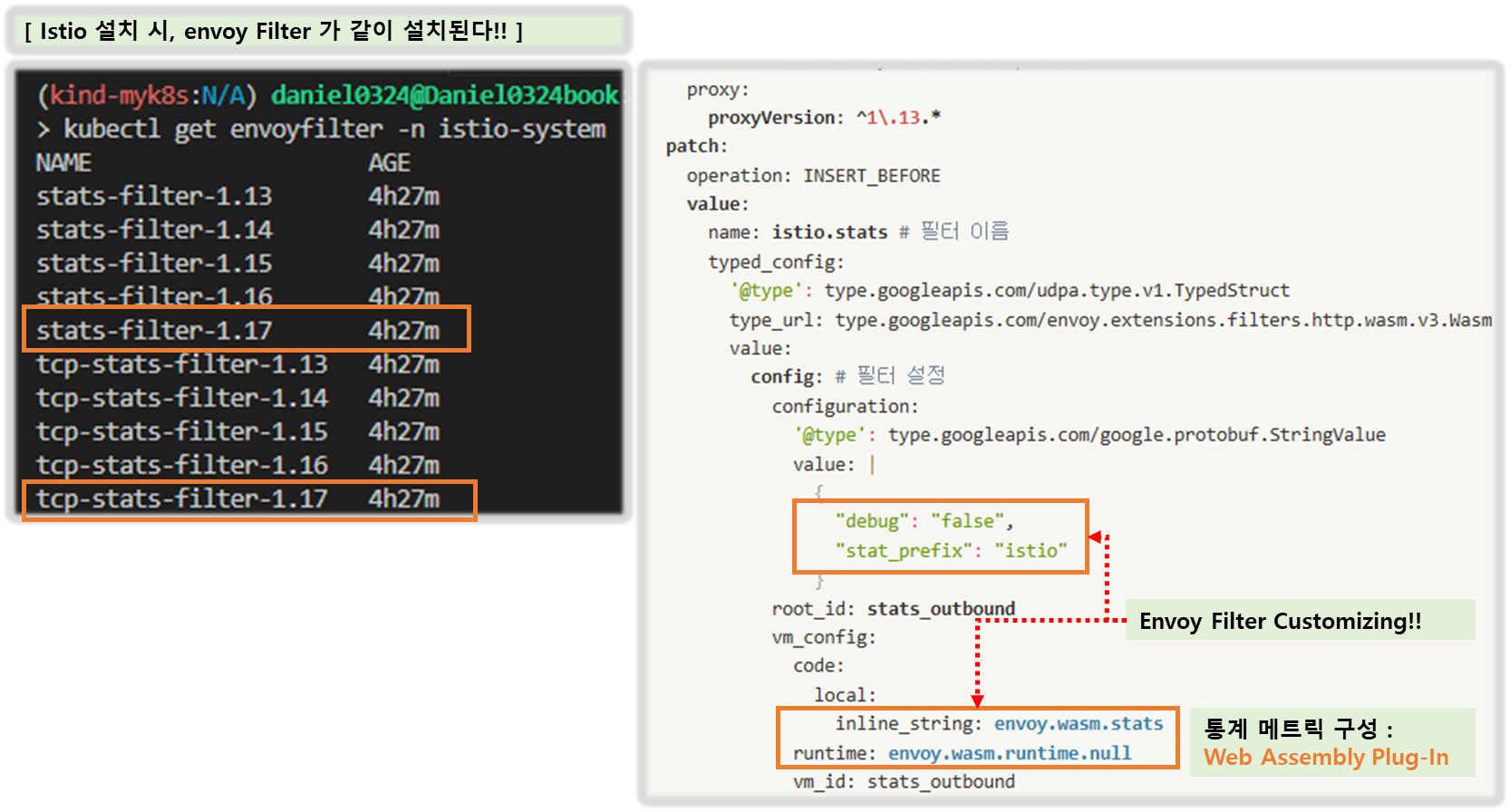This screenshot has height=812, width=1510.
Task: Click the 4h27m age of stats-filter-1.13
Action: pos(403,197)
